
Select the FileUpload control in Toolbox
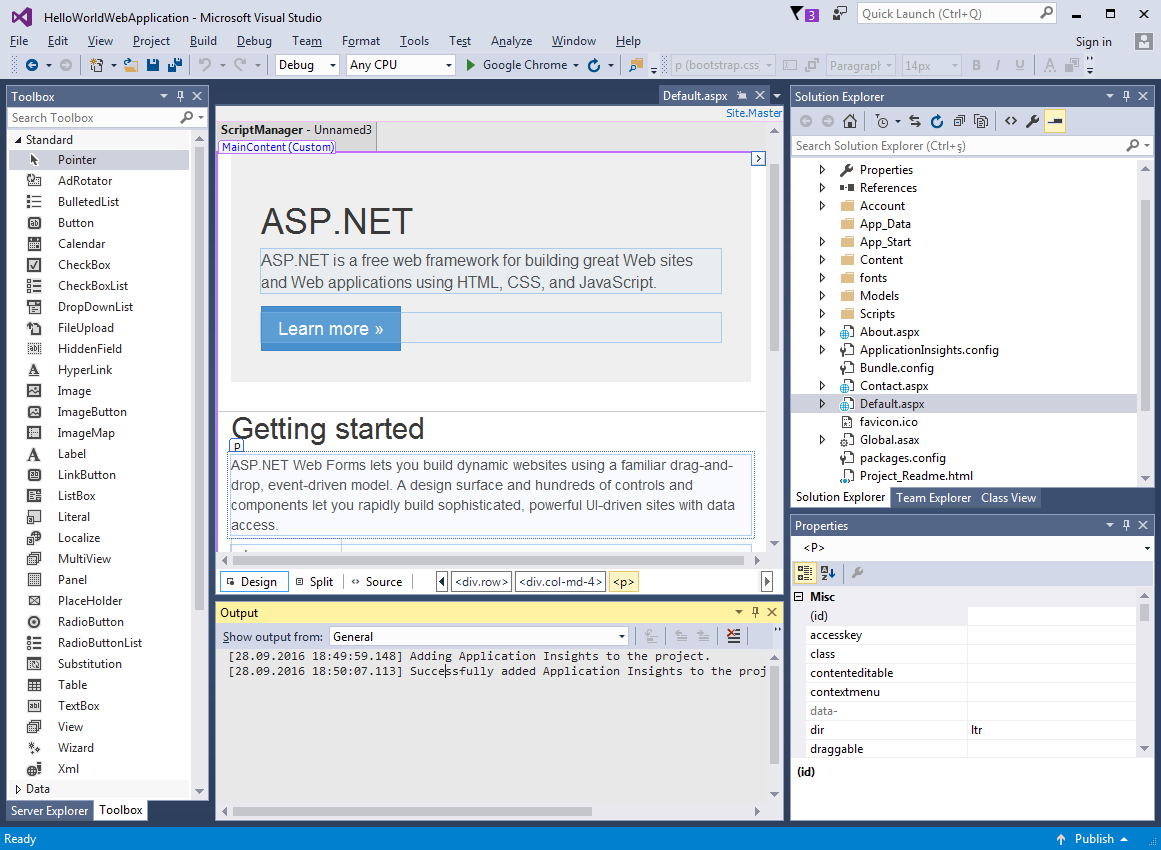[x=85, y=327]
